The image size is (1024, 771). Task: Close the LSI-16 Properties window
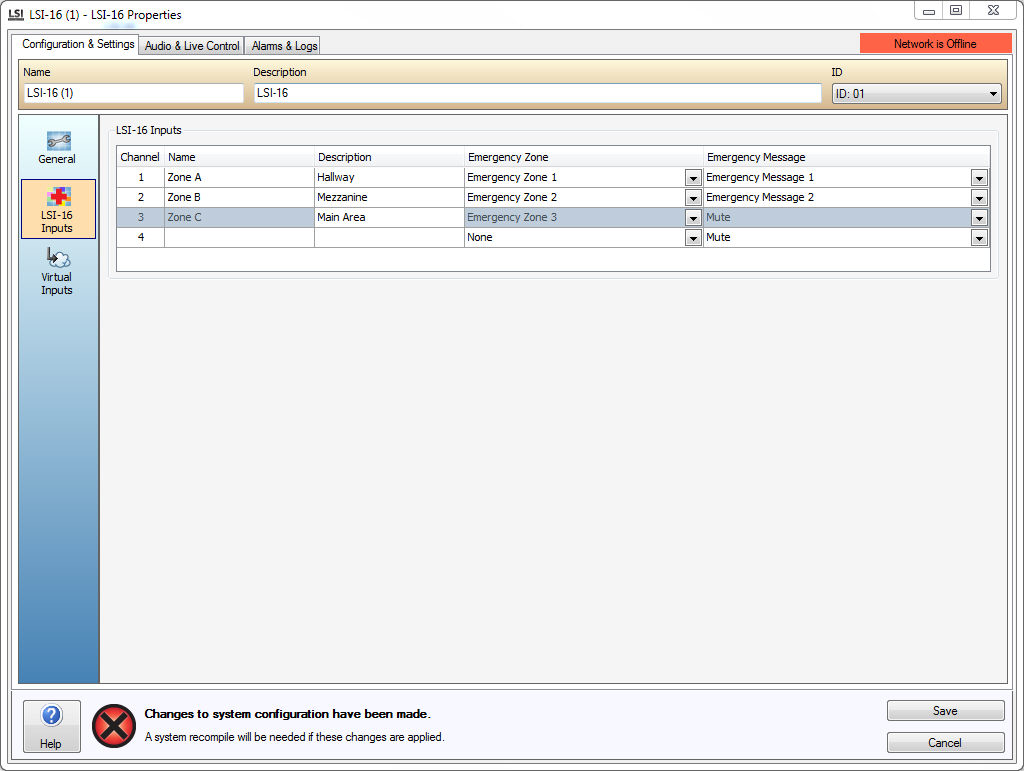[x=993, y=10]
